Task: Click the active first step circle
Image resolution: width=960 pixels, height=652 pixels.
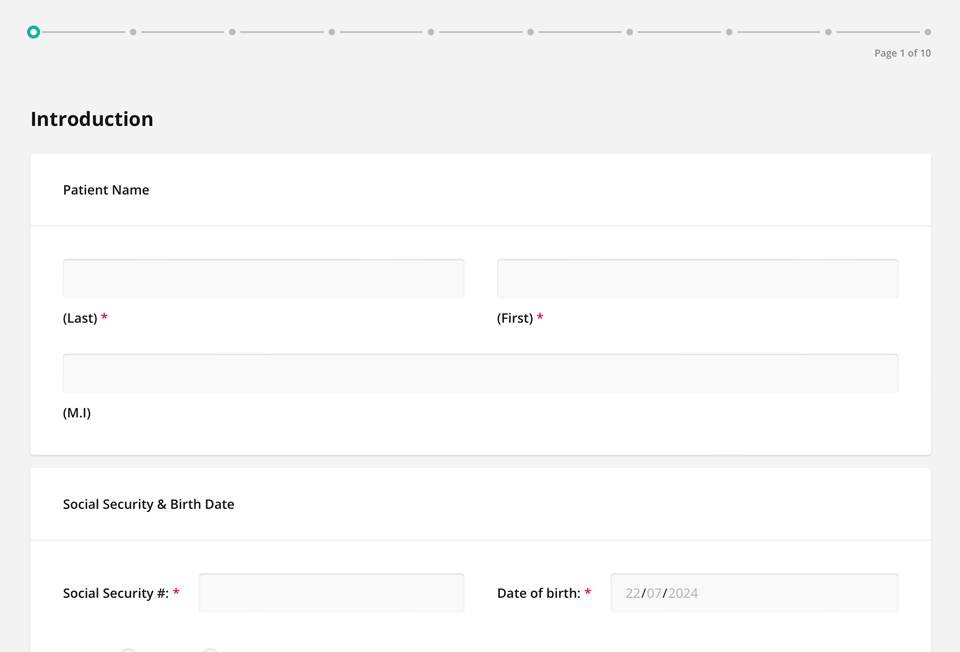Action: tap(34, 32)
